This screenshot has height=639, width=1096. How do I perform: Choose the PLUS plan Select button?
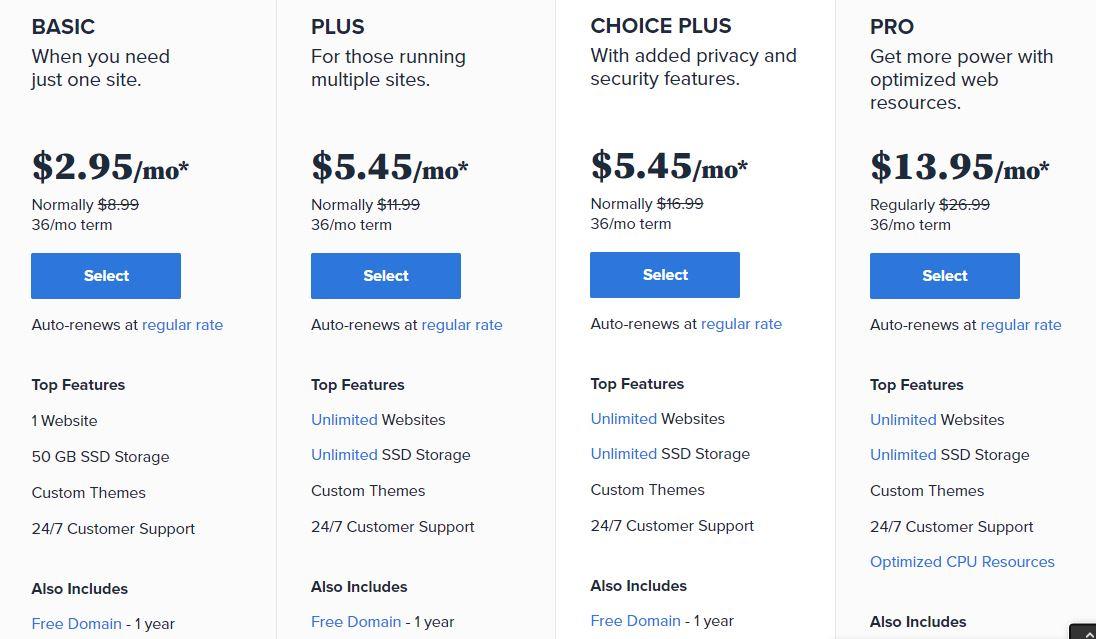click(x=386, y=275)
